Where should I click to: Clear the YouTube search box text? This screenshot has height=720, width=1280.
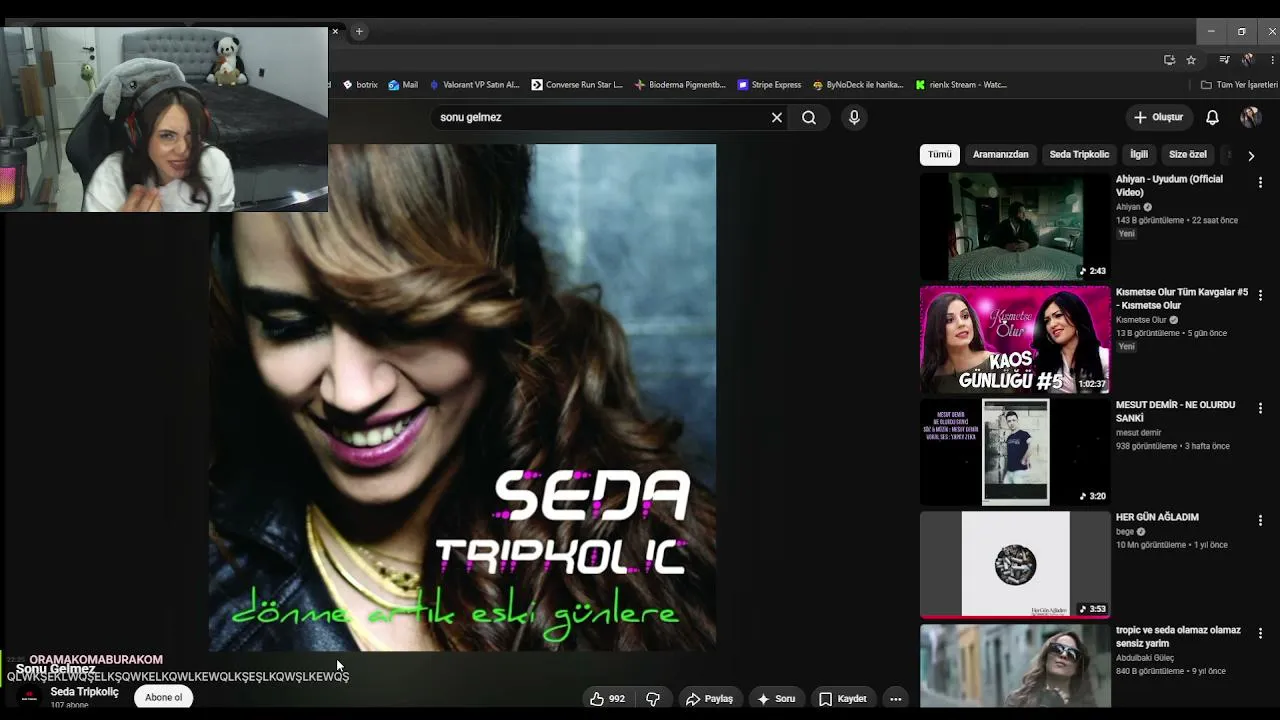pos(776,117)
